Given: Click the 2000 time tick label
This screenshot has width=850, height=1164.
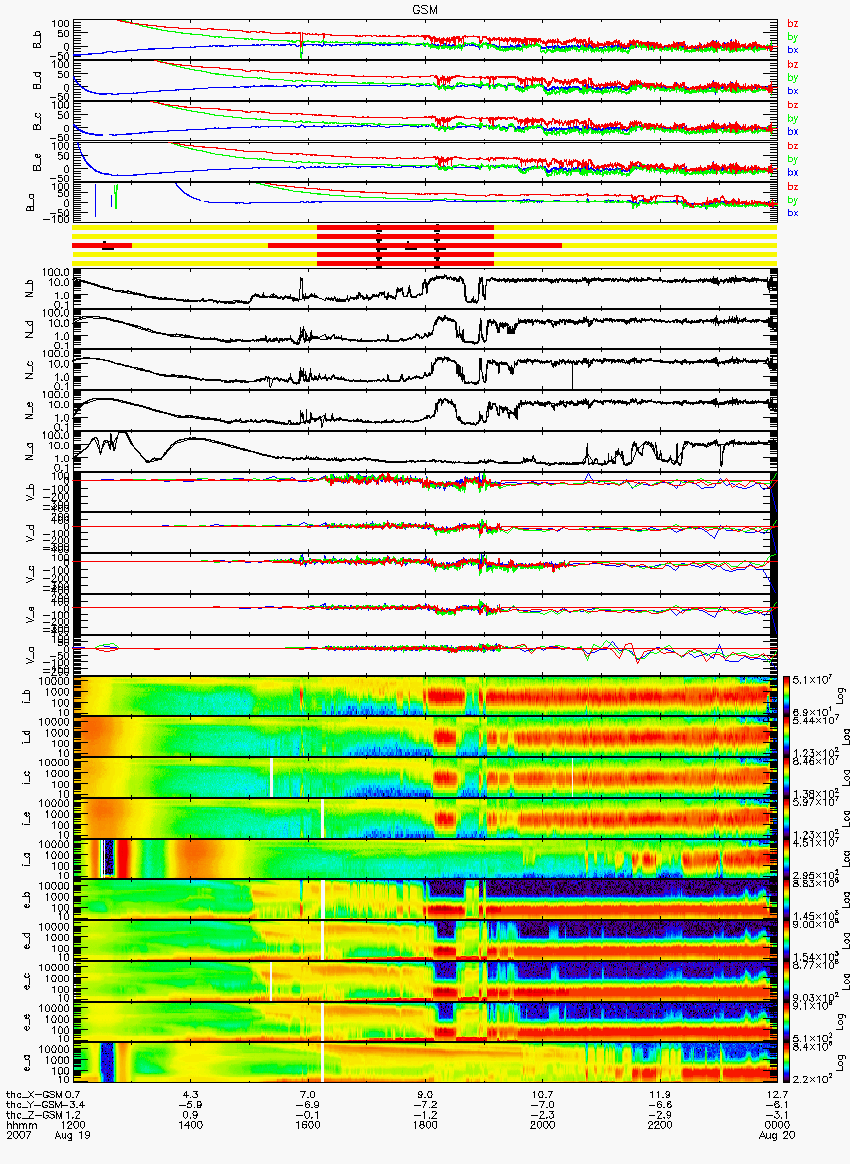Looking at the screenshot, I should (x=543, y=1125).
